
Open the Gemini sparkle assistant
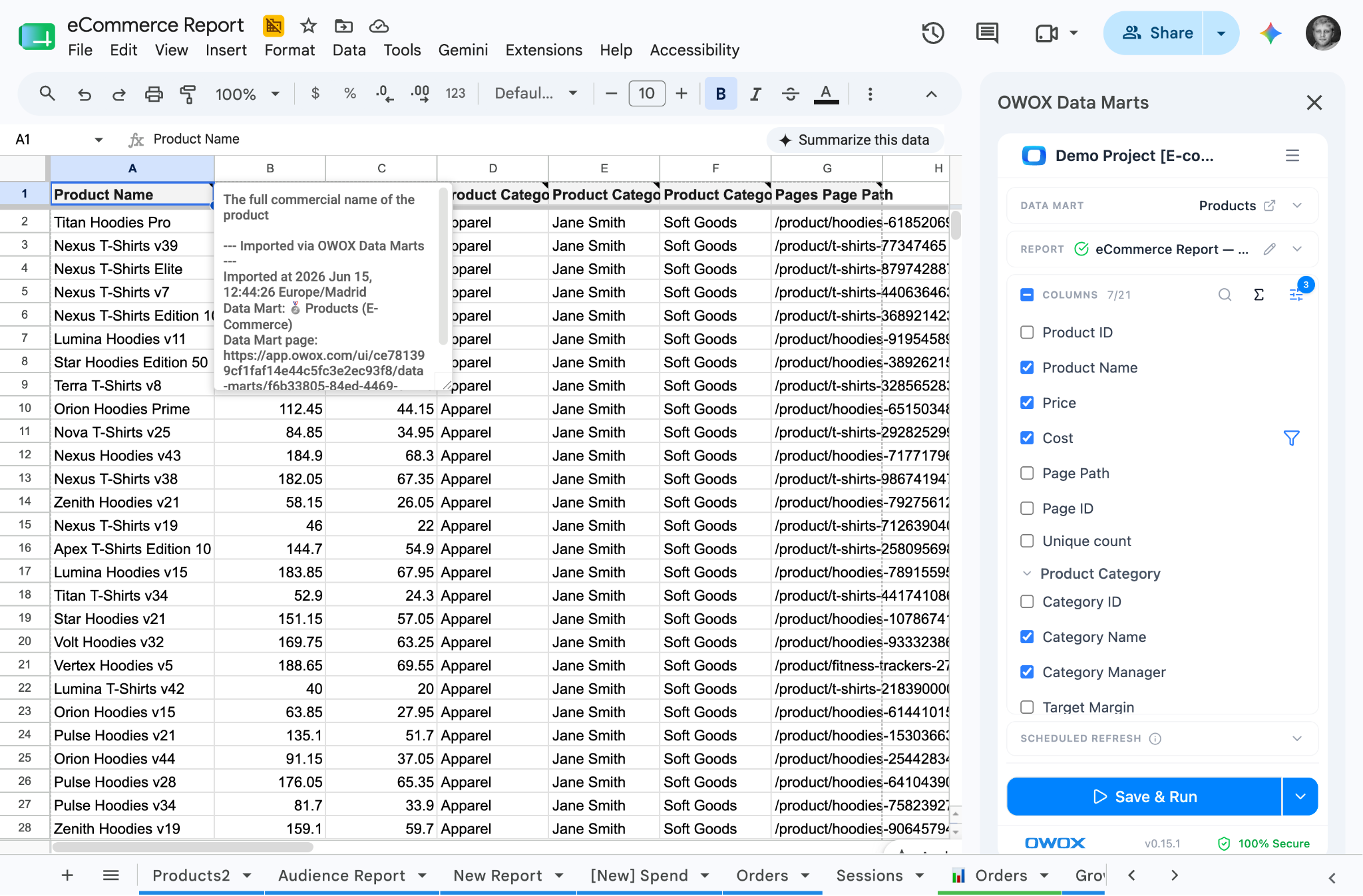pyautogui.click(x=1270, y=33)
